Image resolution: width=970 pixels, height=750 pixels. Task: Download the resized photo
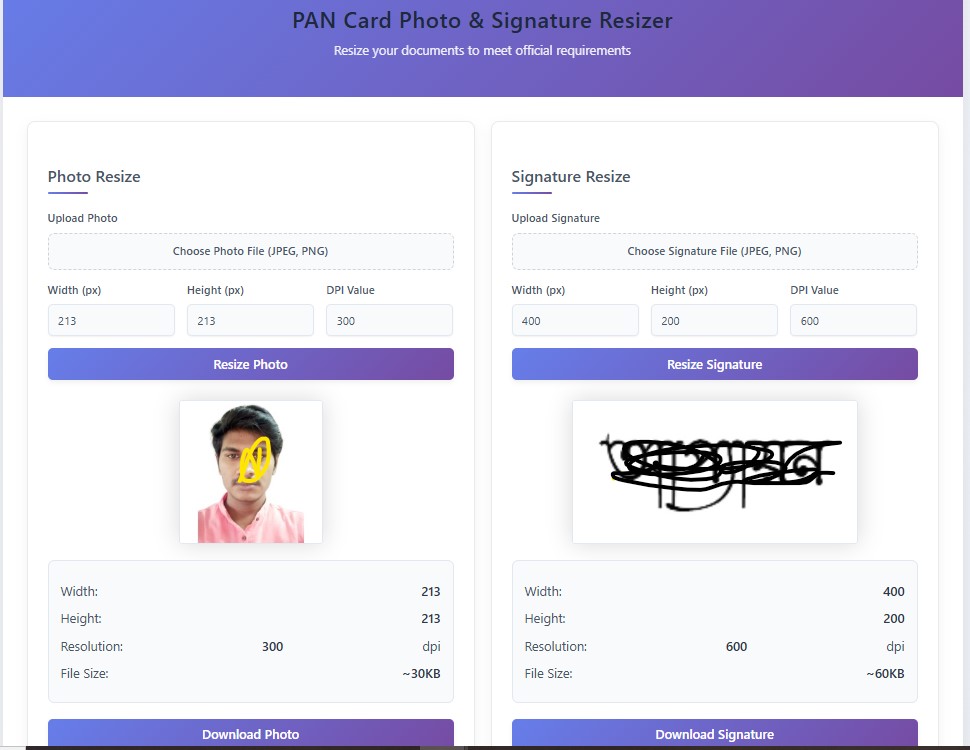click(x=250, y=734)
